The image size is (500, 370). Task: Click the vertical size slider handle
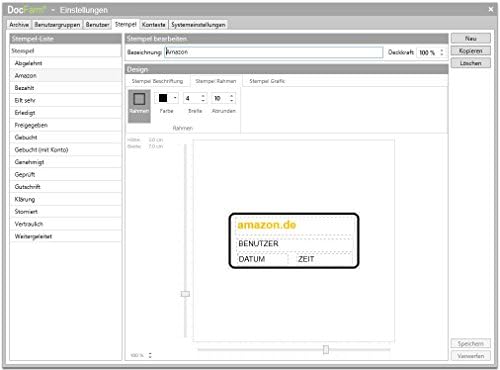click(x=185, y=294)
